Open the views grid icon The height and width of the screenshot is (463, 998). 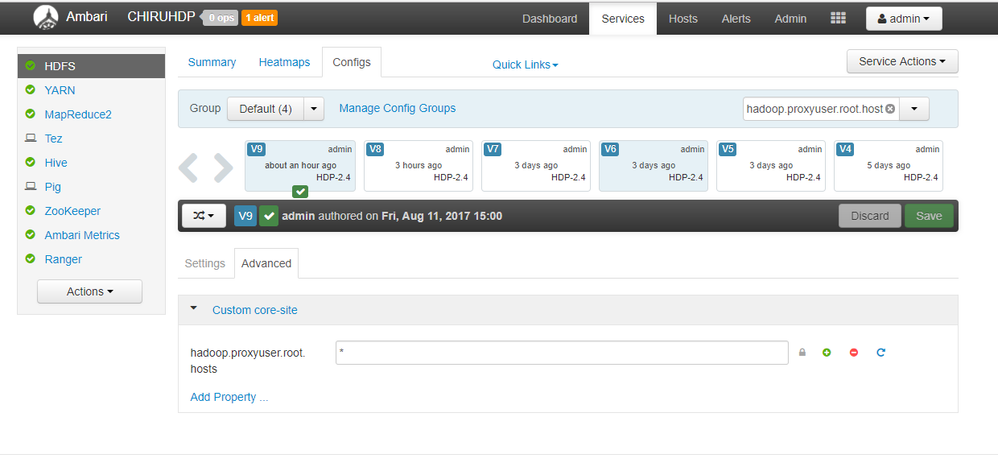(838, 18)
